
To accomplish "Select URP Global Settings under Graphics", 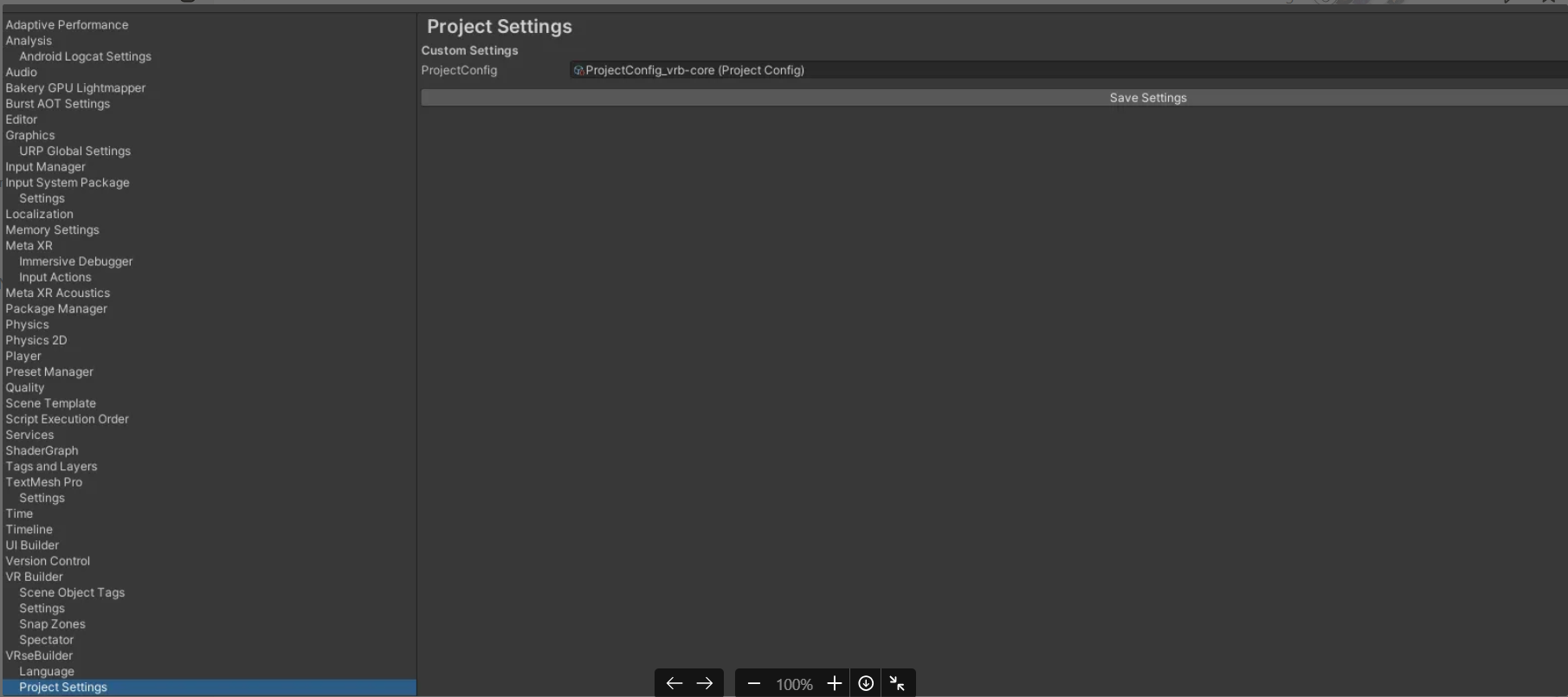I will coord(75,151).
